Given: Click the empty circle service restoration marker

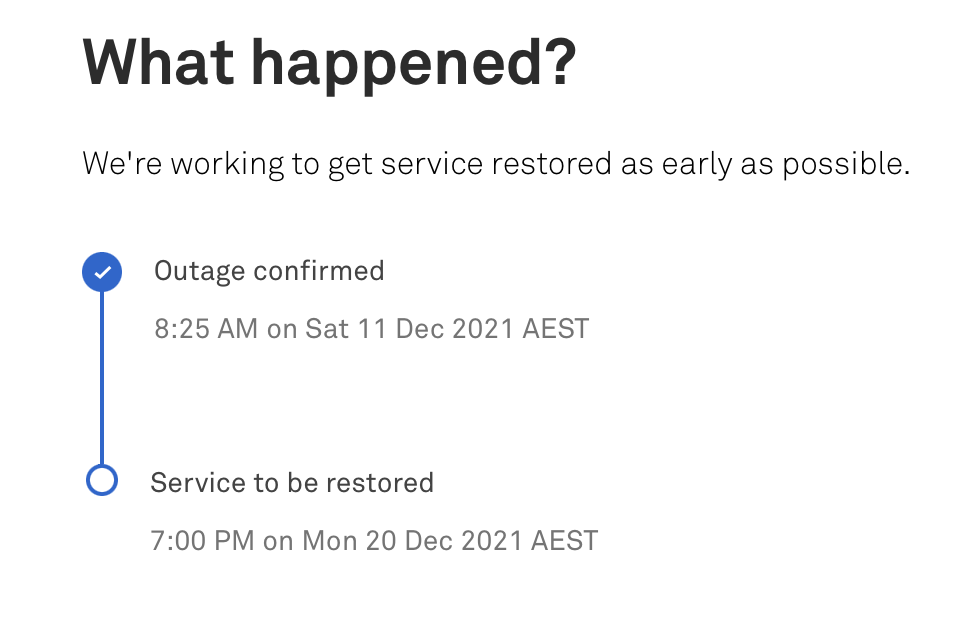Looking at the screenshot, I should click(102, 481).
